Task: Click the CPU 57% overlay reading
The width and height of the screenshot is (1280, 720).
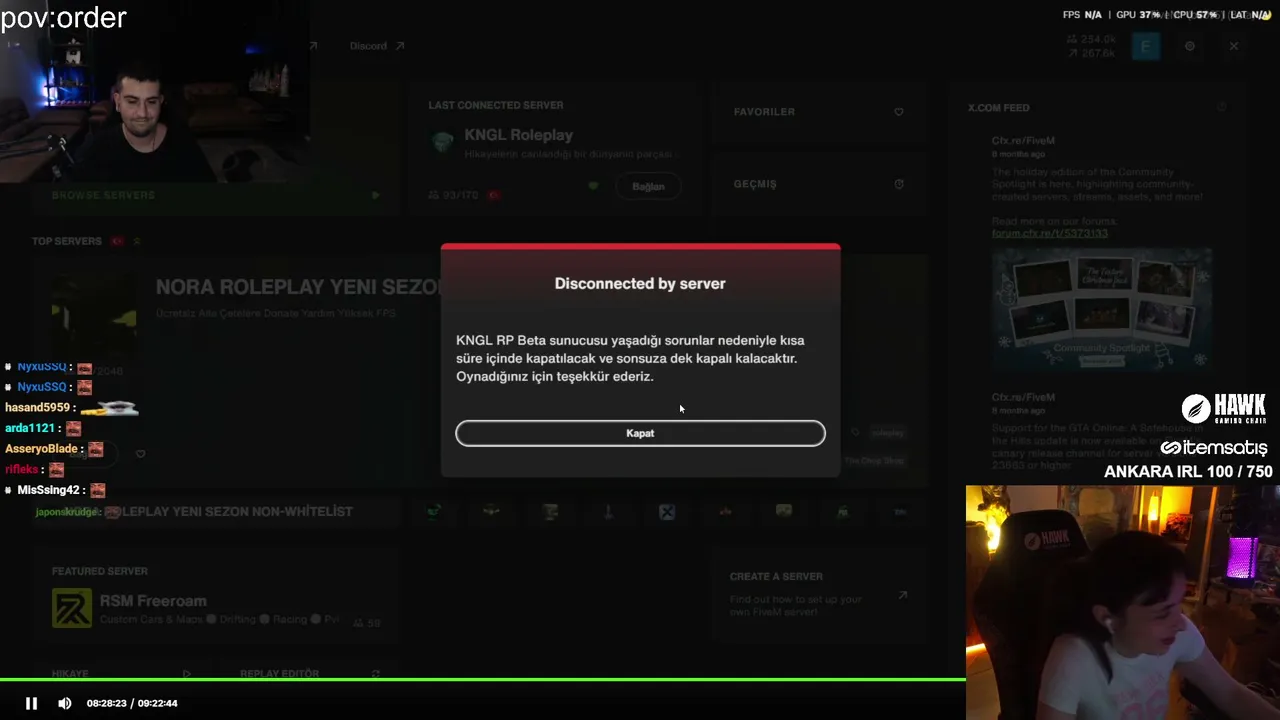Action: 1195,15
